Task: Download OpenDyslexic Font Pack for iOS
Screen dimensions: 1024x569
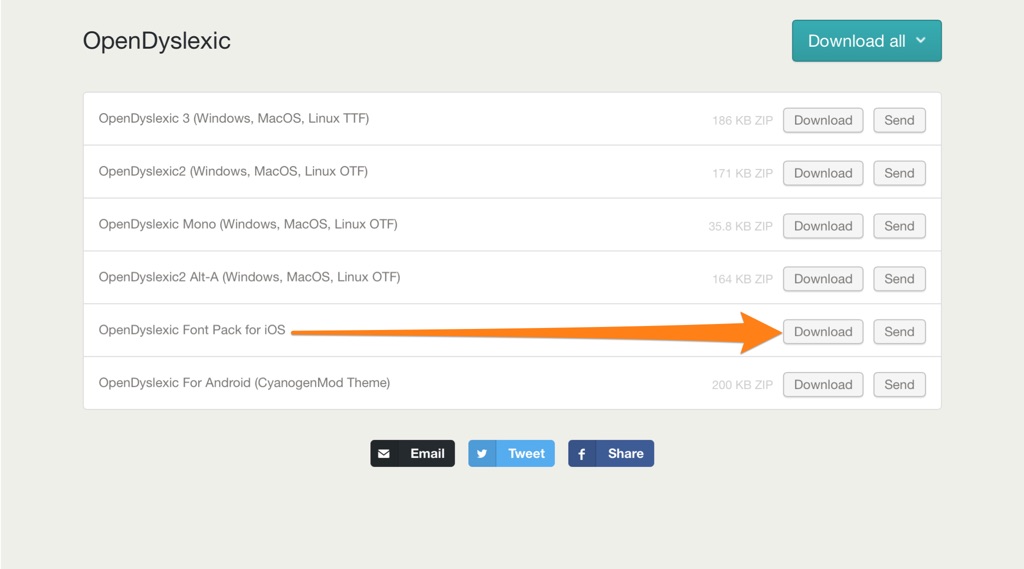Action: (x=822, y=332)
